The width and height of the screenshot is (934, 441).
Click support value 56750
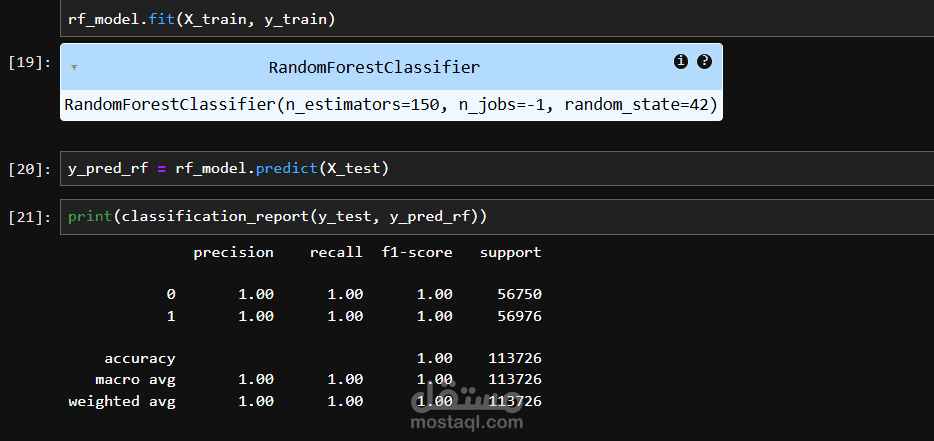tap(519, 294)
